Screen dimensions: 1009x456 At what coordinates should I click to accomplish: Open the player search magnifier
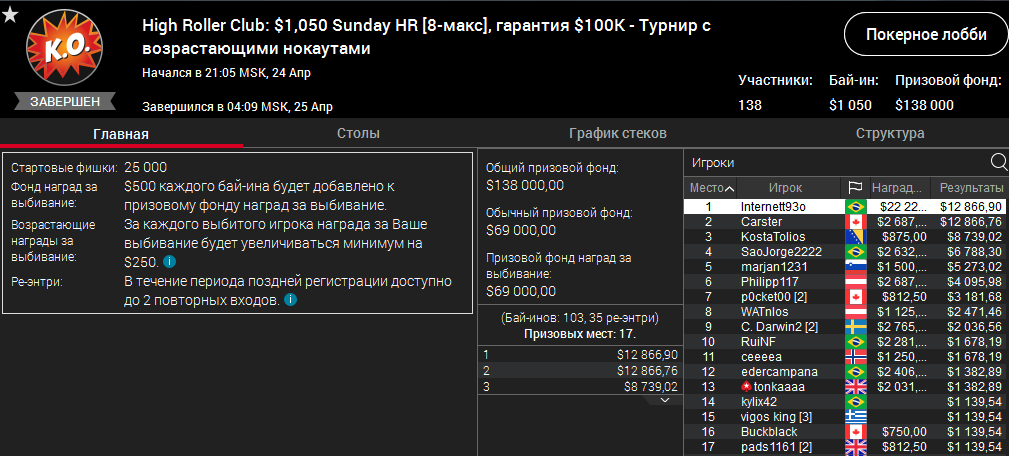(x=998, y=163)
